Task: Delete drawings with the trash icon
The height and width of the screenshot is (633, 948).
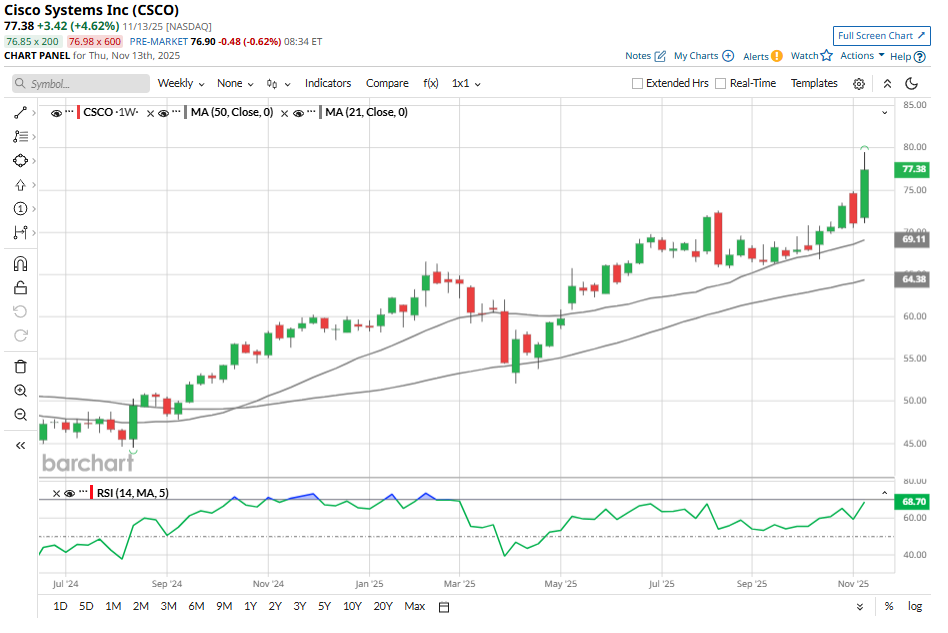Action: pos(20,366)
